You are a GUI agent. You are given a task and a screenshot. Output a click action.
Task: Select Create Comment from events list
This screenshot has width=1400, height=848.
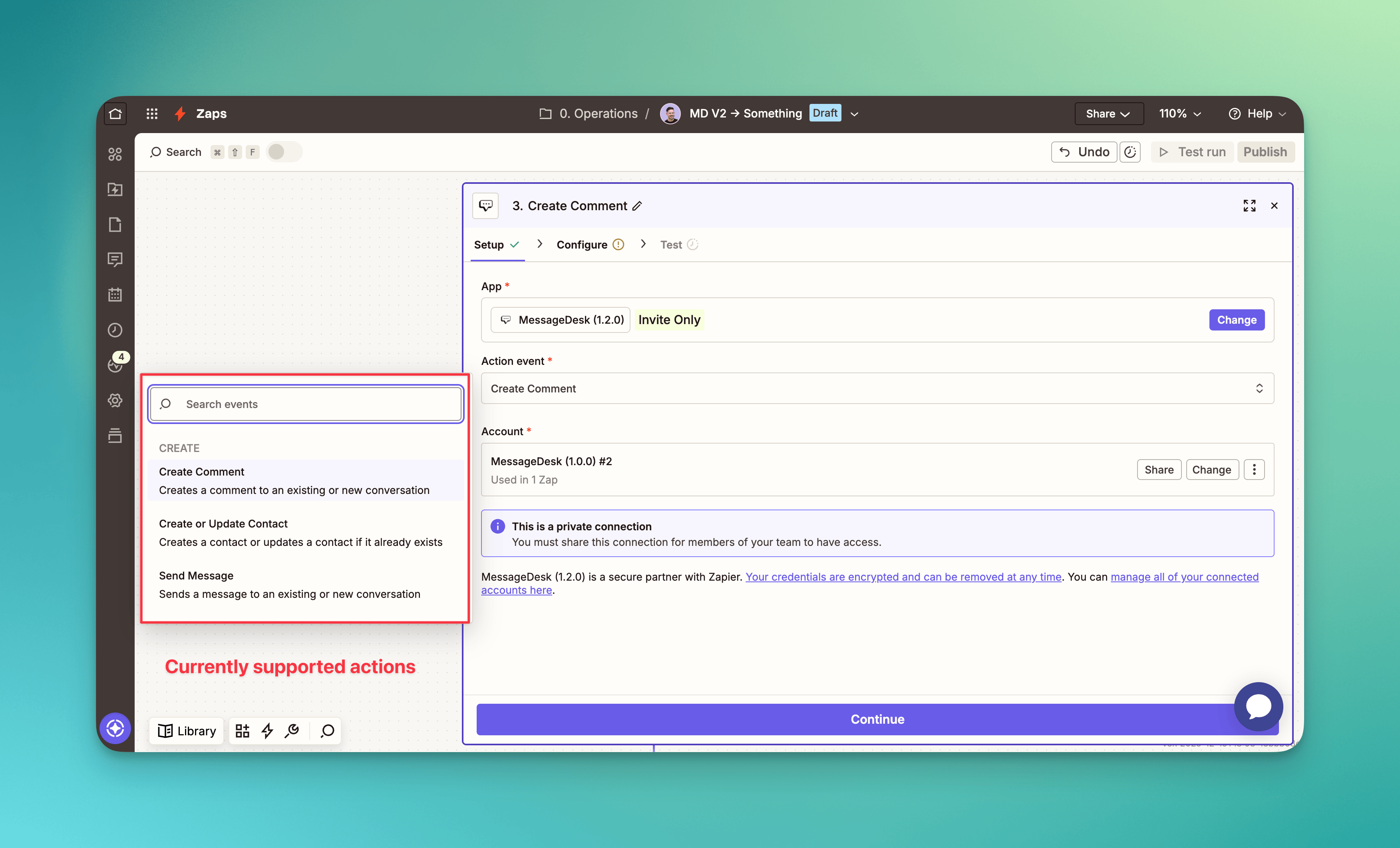(x=306, y=480)
